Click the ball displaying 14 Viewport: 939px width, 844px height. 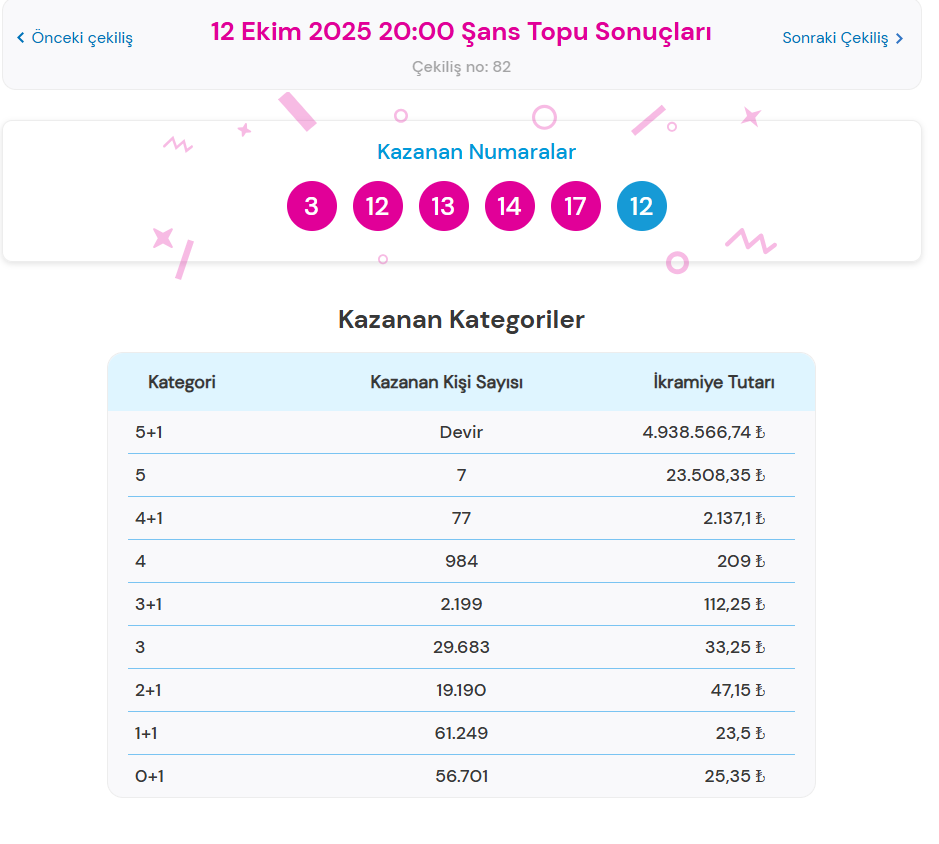[509, 205]
